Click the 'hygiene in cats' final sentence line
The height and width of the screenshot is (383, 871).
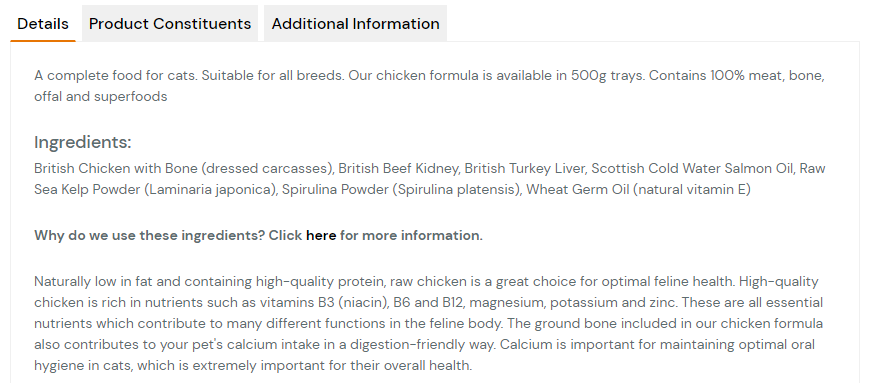click(x=253, y=365)
